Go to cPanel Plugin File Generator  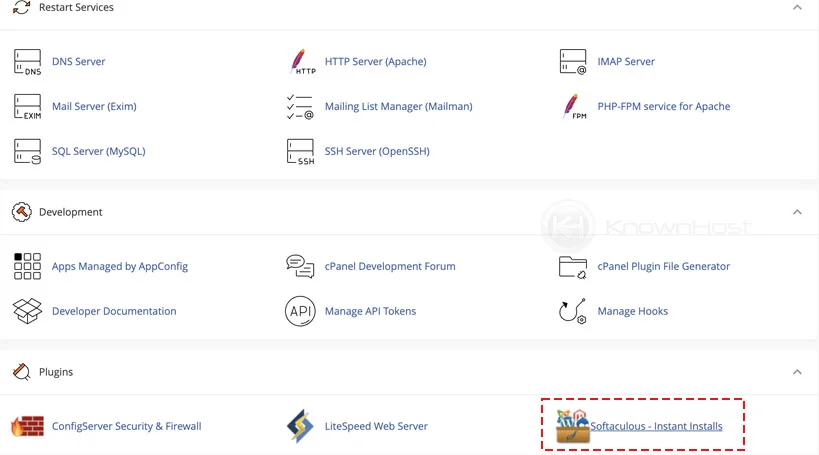(x=664, y=267)
